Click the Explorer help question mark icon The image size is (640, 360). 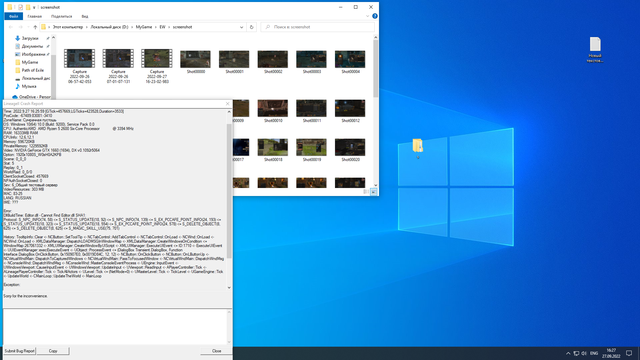[375, 16]
